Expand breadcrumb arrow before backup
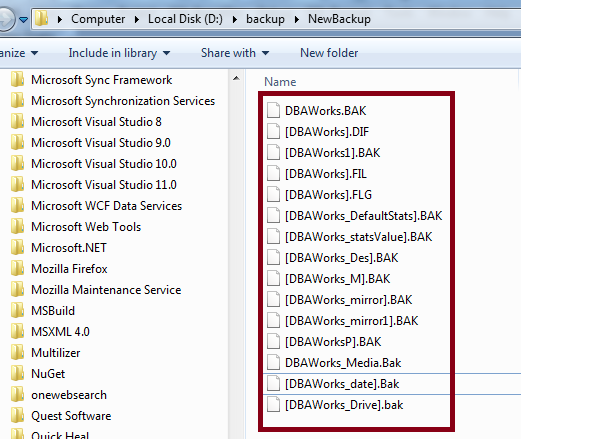 click(x=235, y=19)
